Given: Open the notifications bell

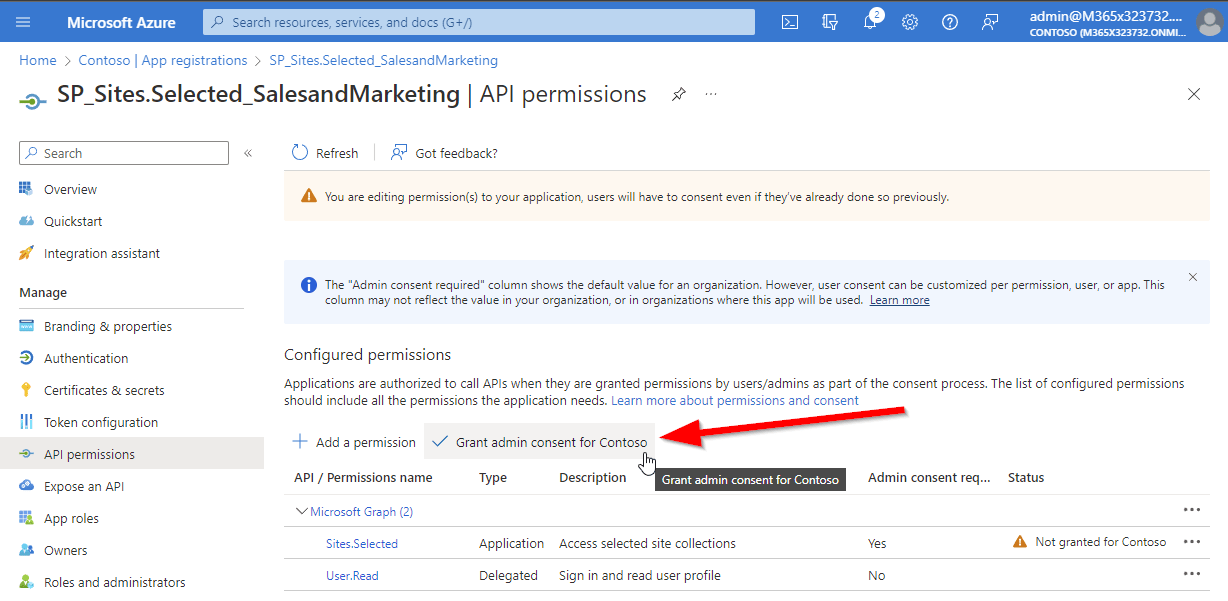Looking at the screenshot, I should tap(870, 22).
